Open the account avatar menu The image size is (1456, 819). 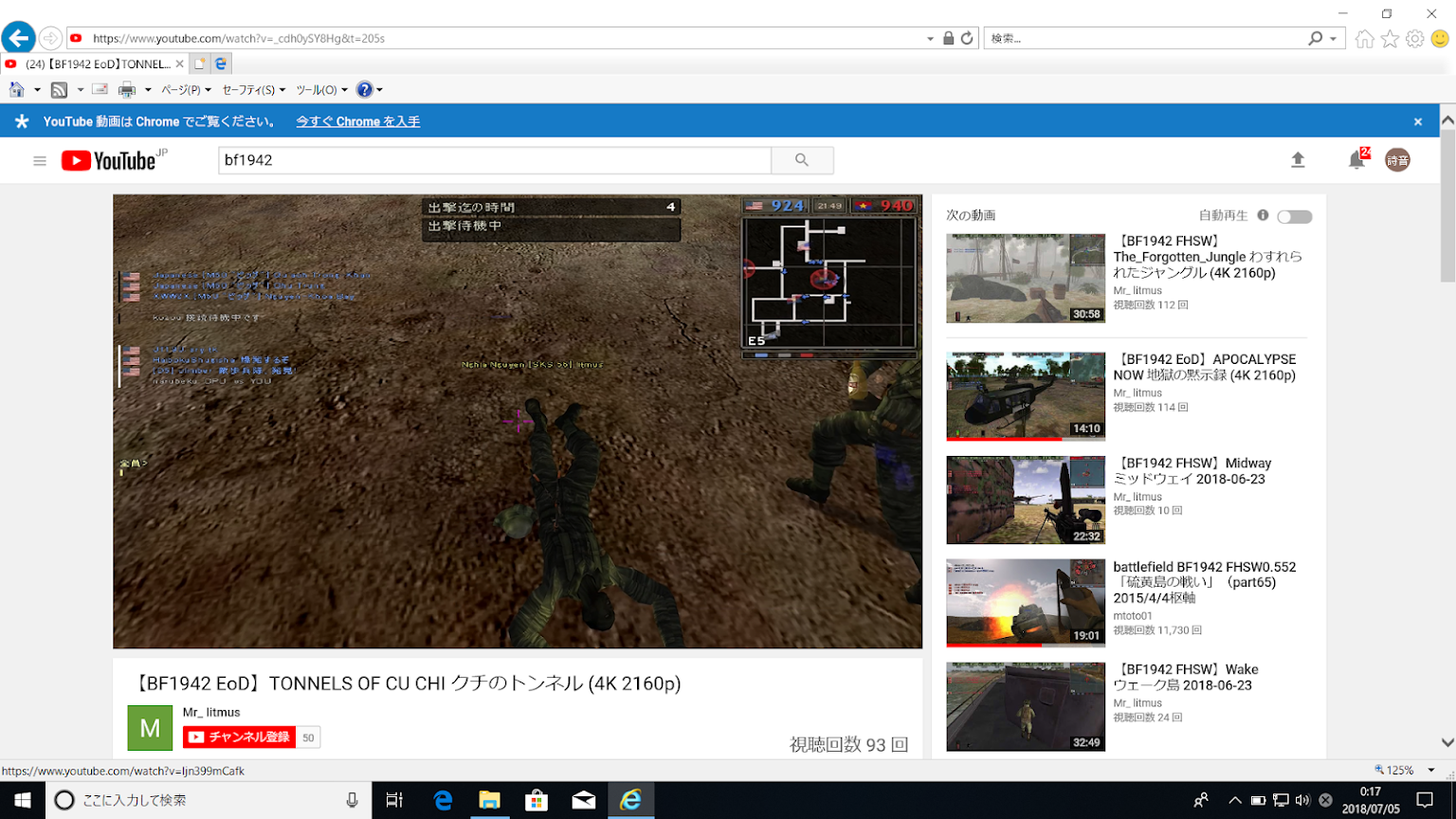click(1397, 160)
